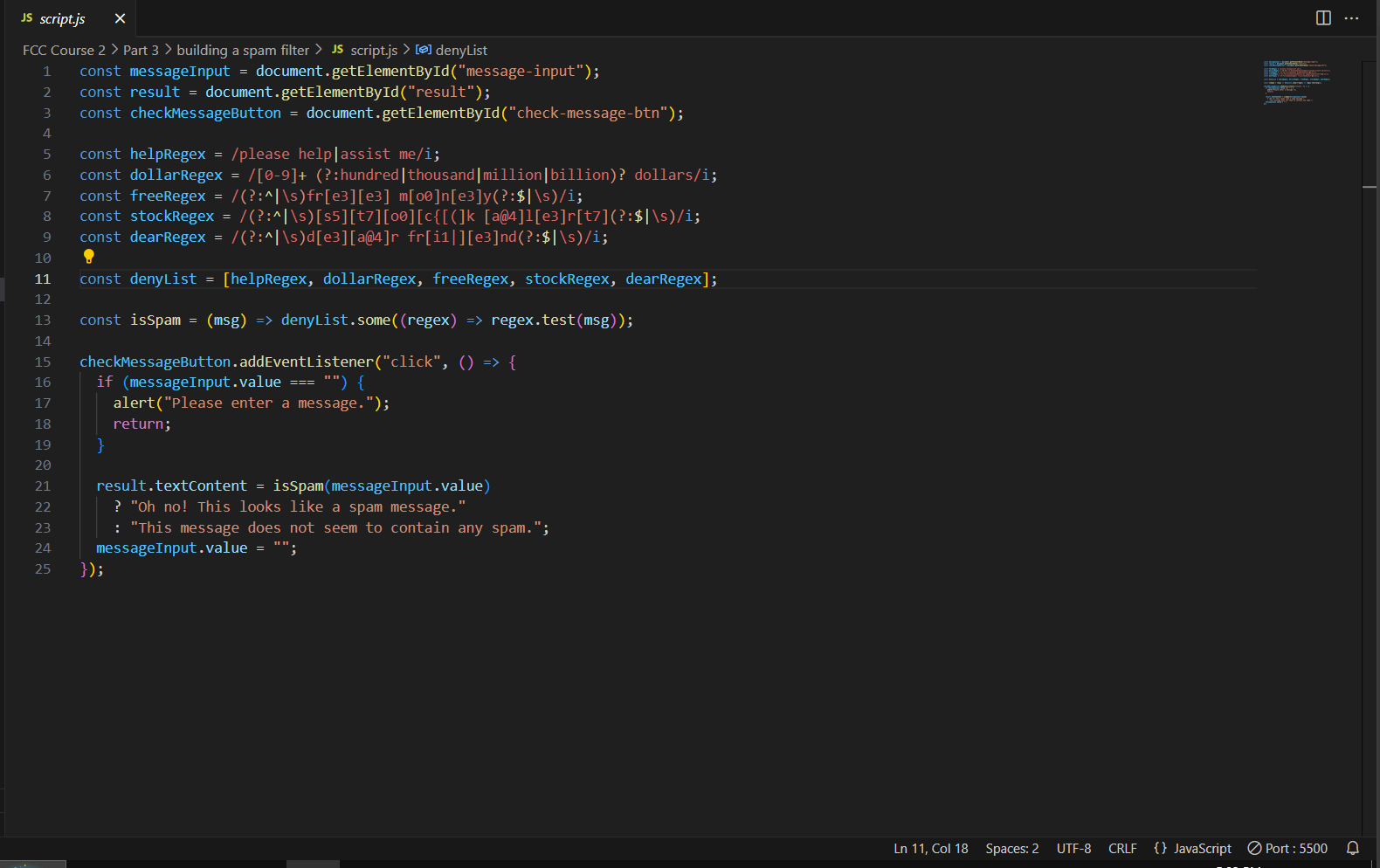
Task: Open the editor more actions menu
Action: click(x=1351, y=18)
